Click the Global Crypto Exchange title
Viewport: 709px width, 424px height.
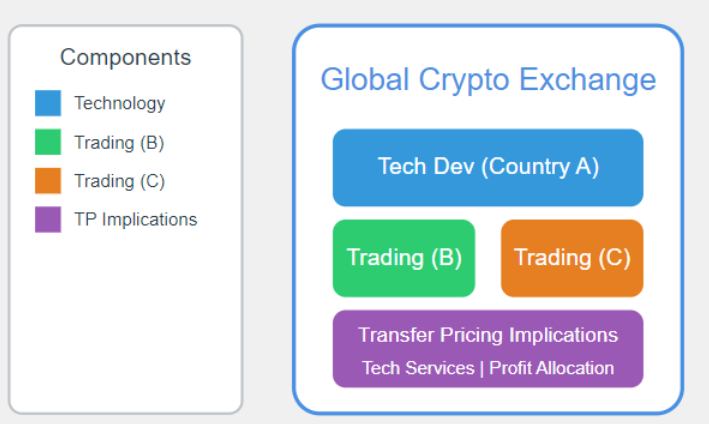487,80
